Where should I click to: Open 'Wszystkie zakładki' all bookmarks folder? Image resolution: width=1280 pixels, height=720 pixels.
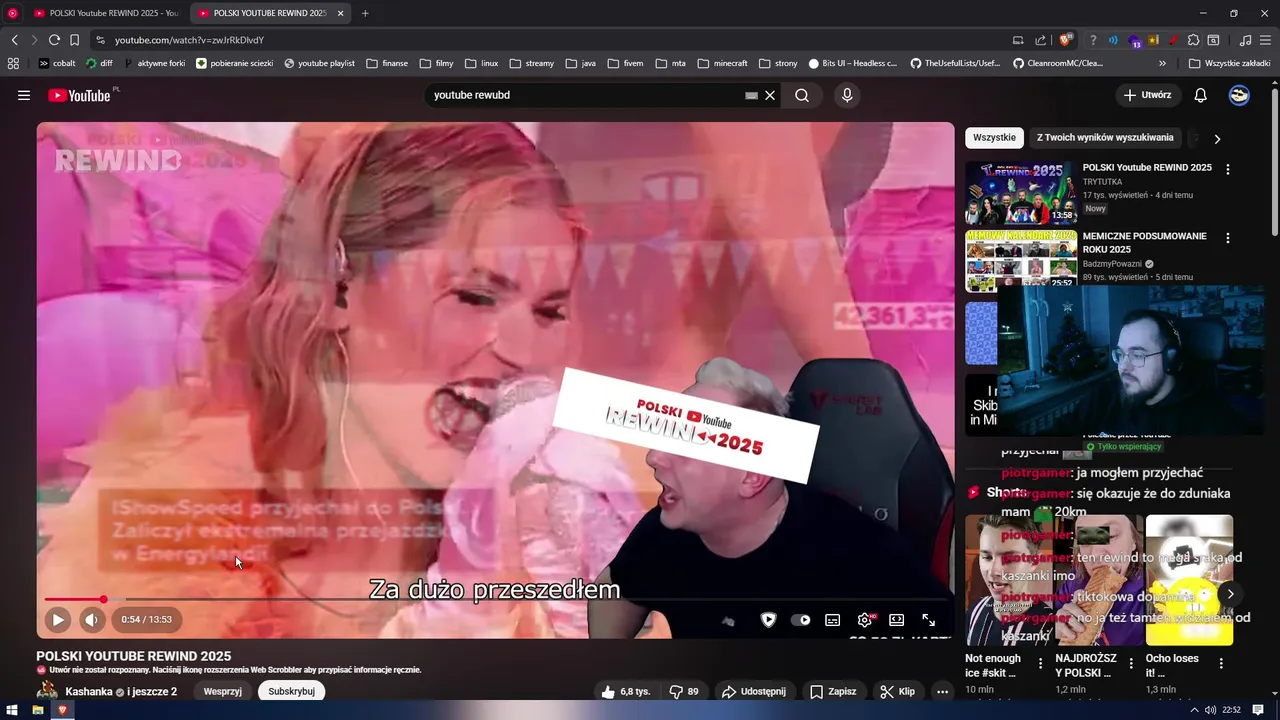(1230, 63)
